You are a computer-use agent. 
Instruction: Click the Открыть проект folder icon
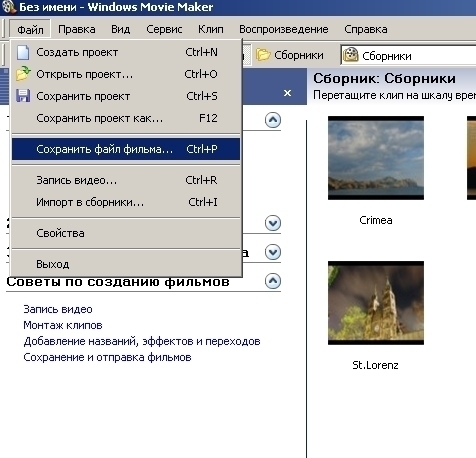point(23,74)
